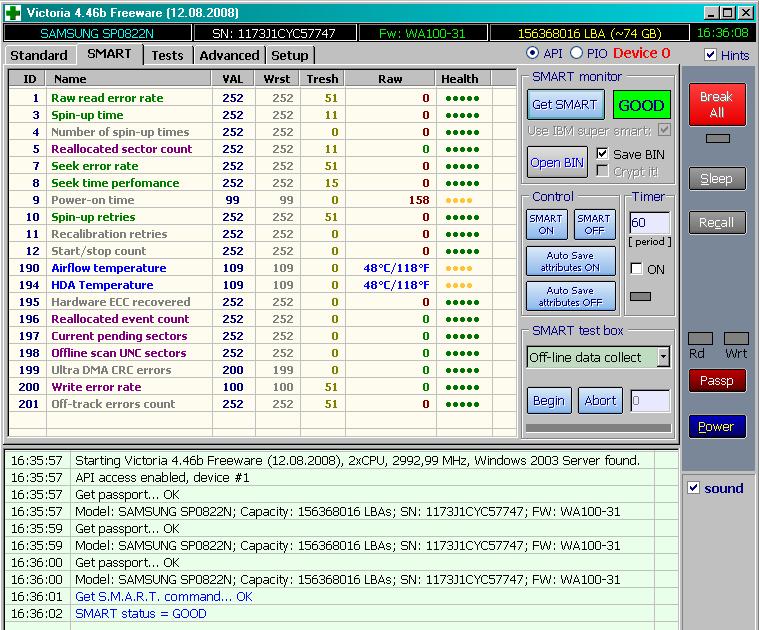Open the Standard tab
759x630 pixels.
point(39,56)
